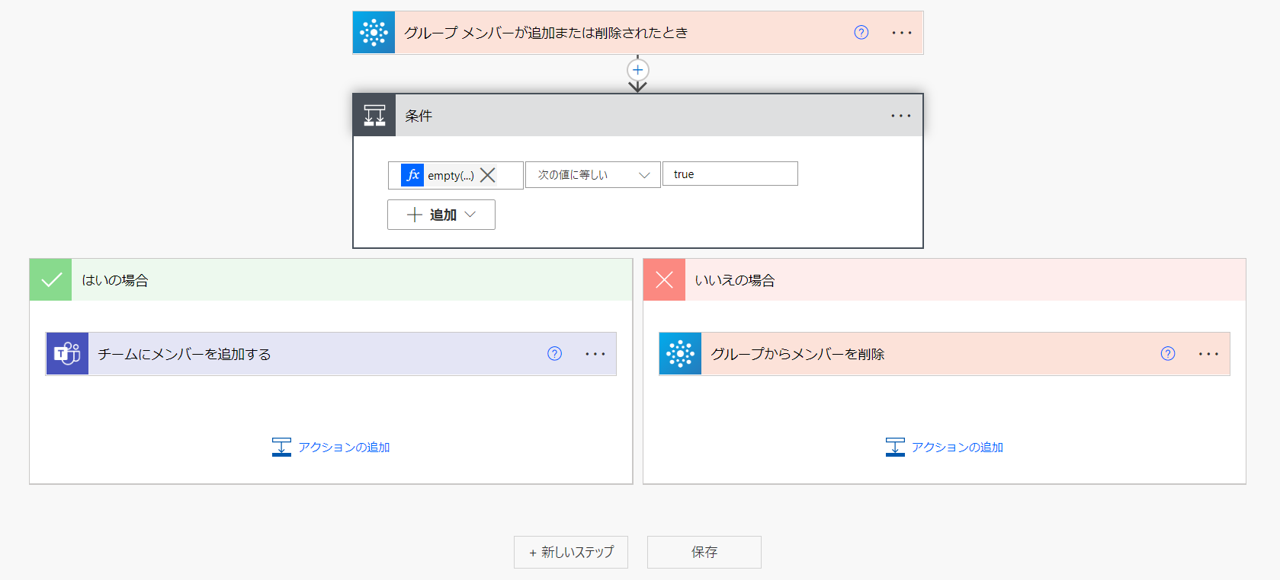Open the 条件 card options menu
The image size is (1280, 580).
coord(900,115)
